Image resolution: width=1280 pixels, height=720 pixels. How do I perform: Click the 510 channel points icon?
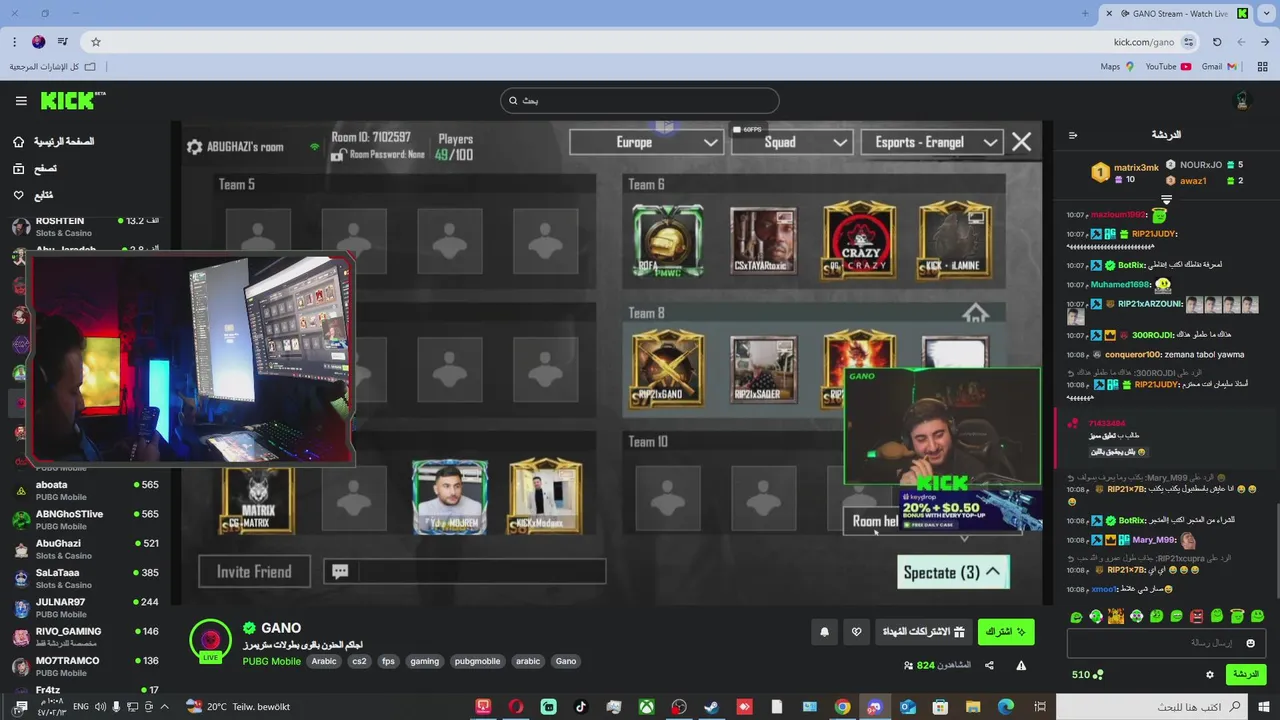[x=1098, y=675]
